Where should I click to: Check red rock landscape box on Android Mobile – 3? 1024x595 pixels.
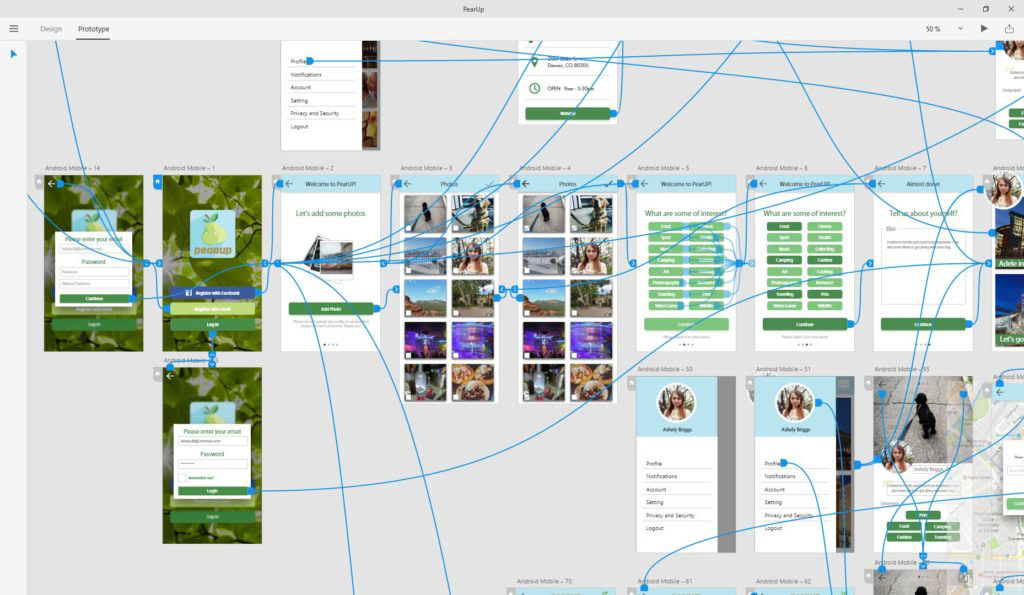(408, 313)
